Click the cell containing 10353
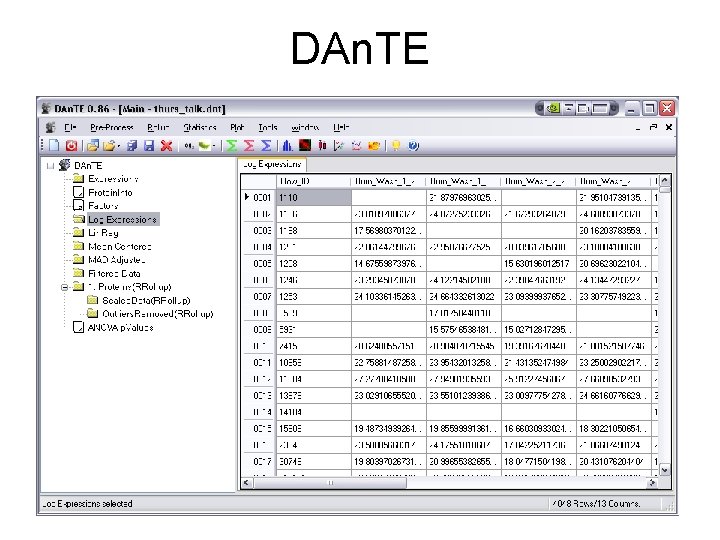The width and height of the screenshot is (720, 540). pos(314,363)
